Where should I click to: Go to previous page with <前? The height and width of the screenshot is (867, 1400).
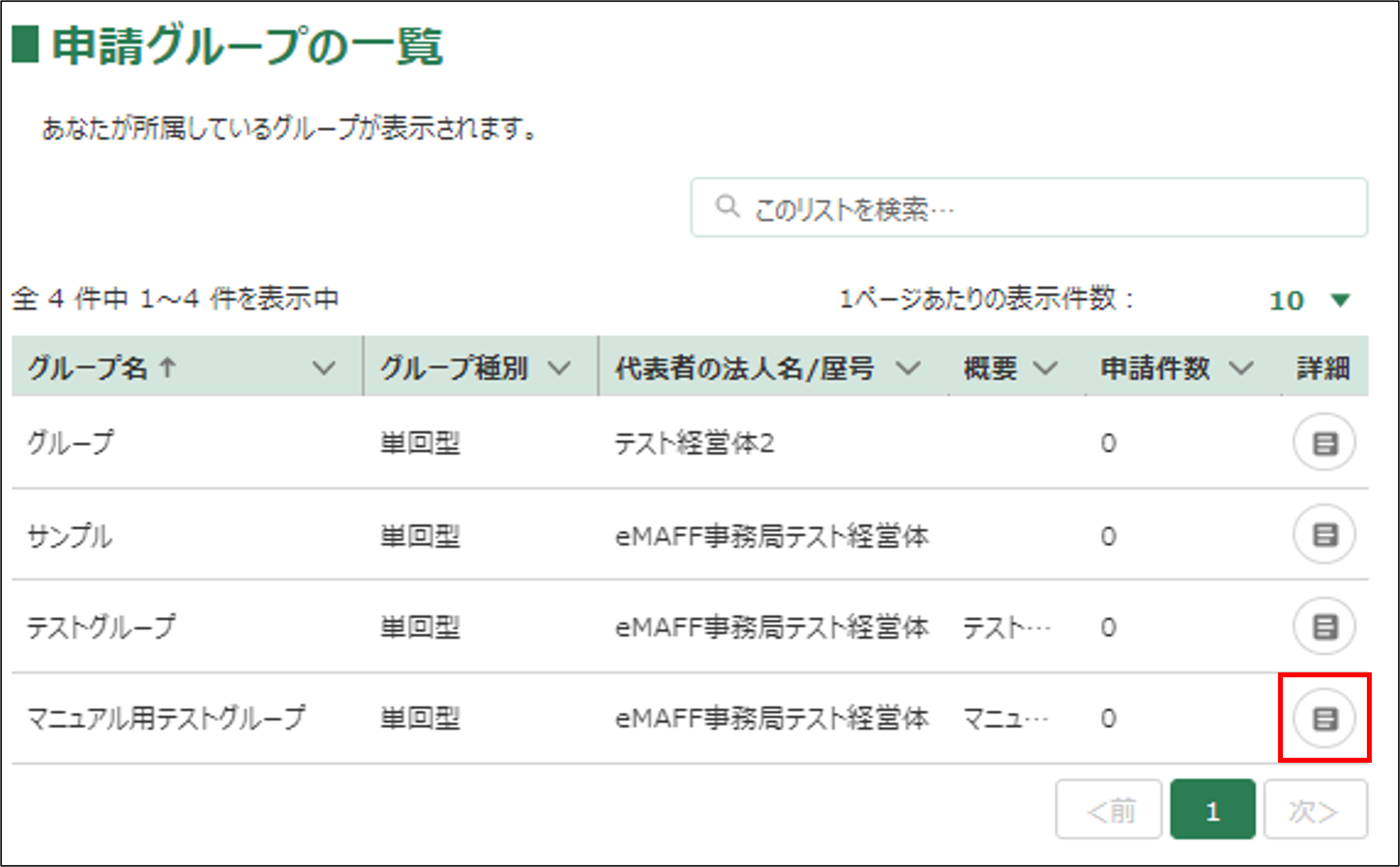pyautogui.click(x=1108, y=811)
